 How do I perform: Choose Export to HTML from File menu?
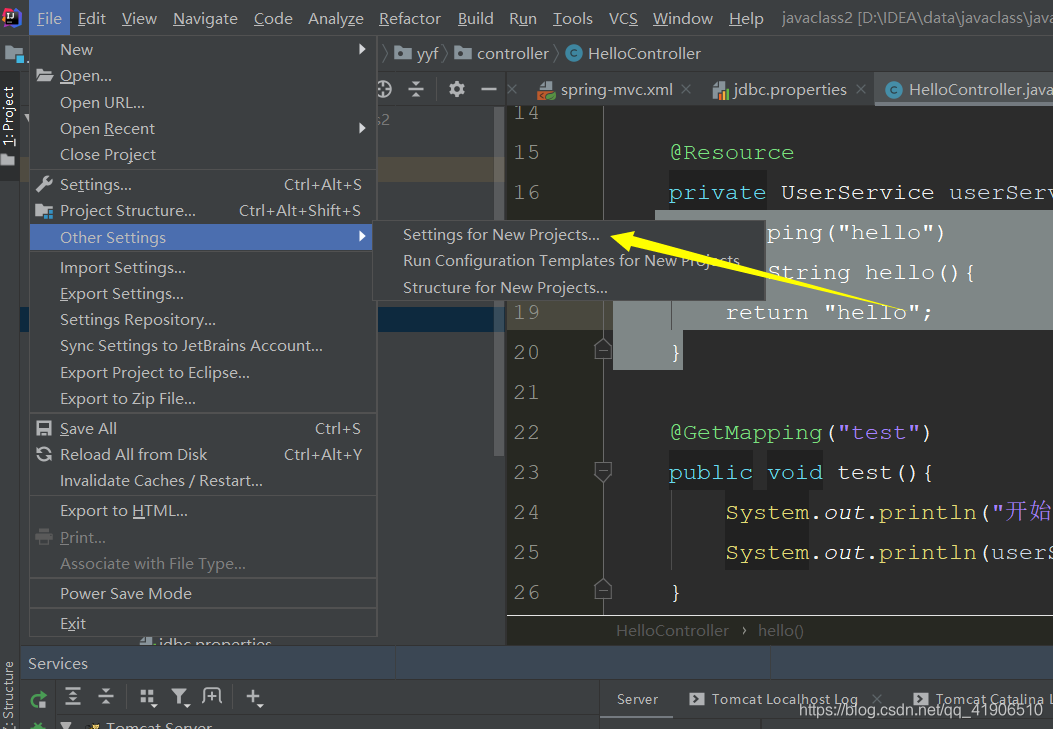point(203,511)
